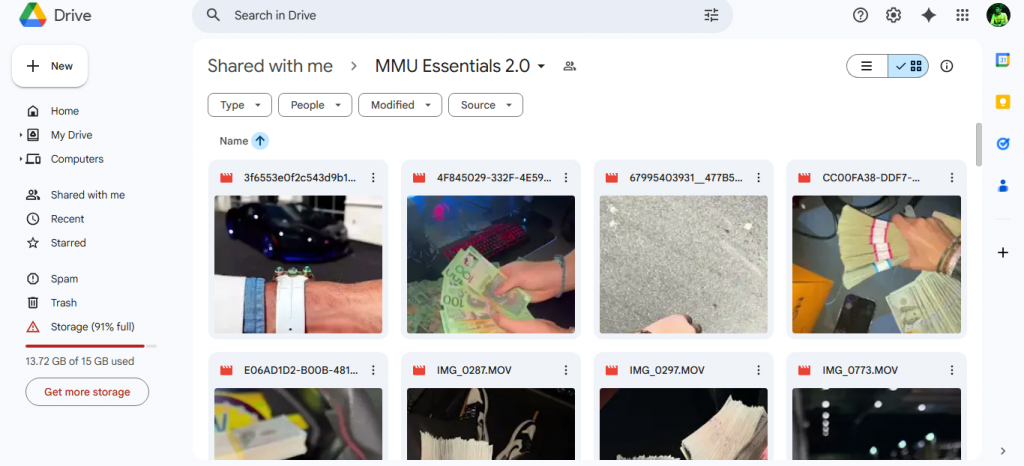1024x466 pixels.
Task: Open Drive search filter options icon
Action: [x=711, y=15]
